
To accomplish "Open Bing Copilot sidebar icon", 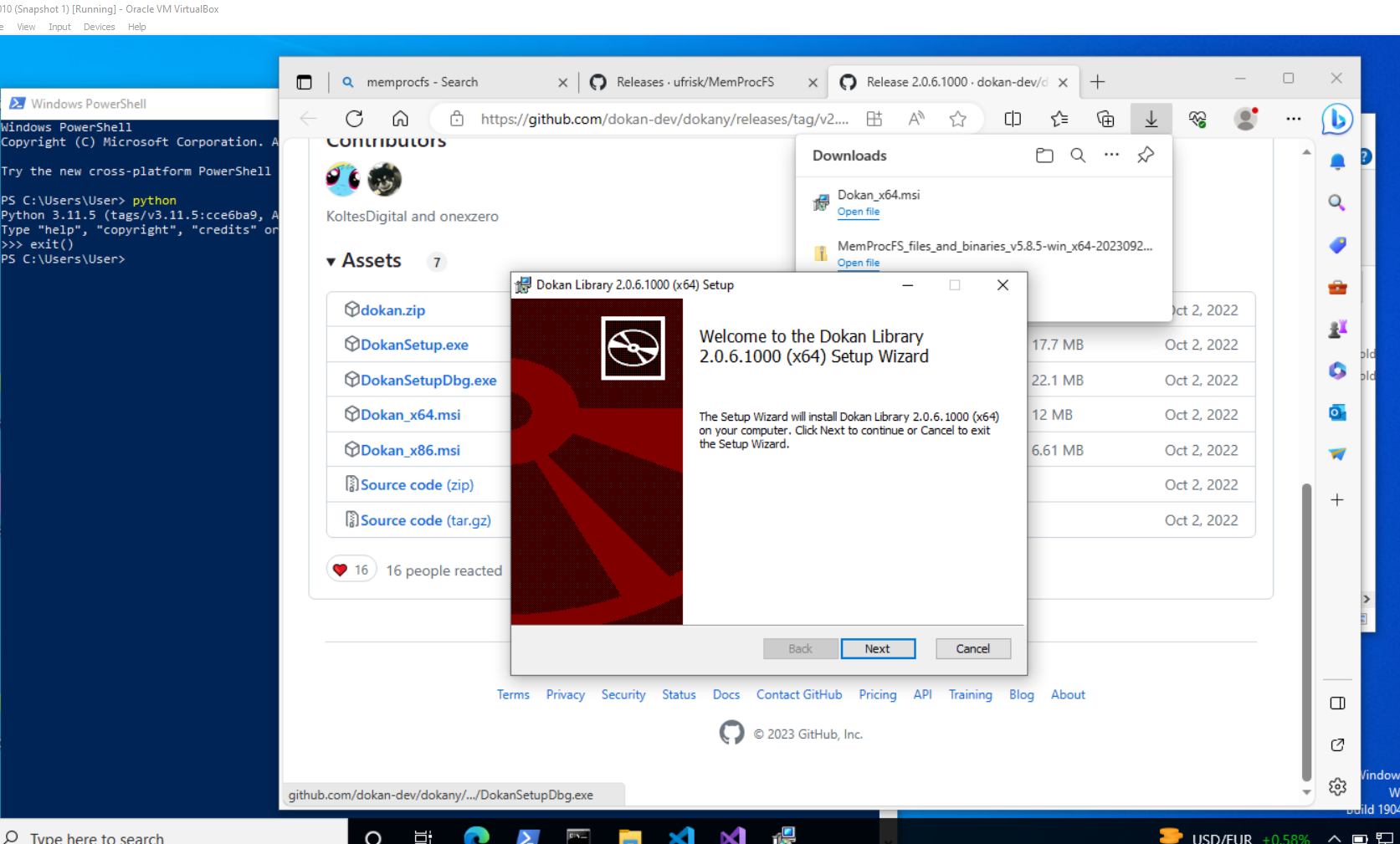I will pos(1336,120).
